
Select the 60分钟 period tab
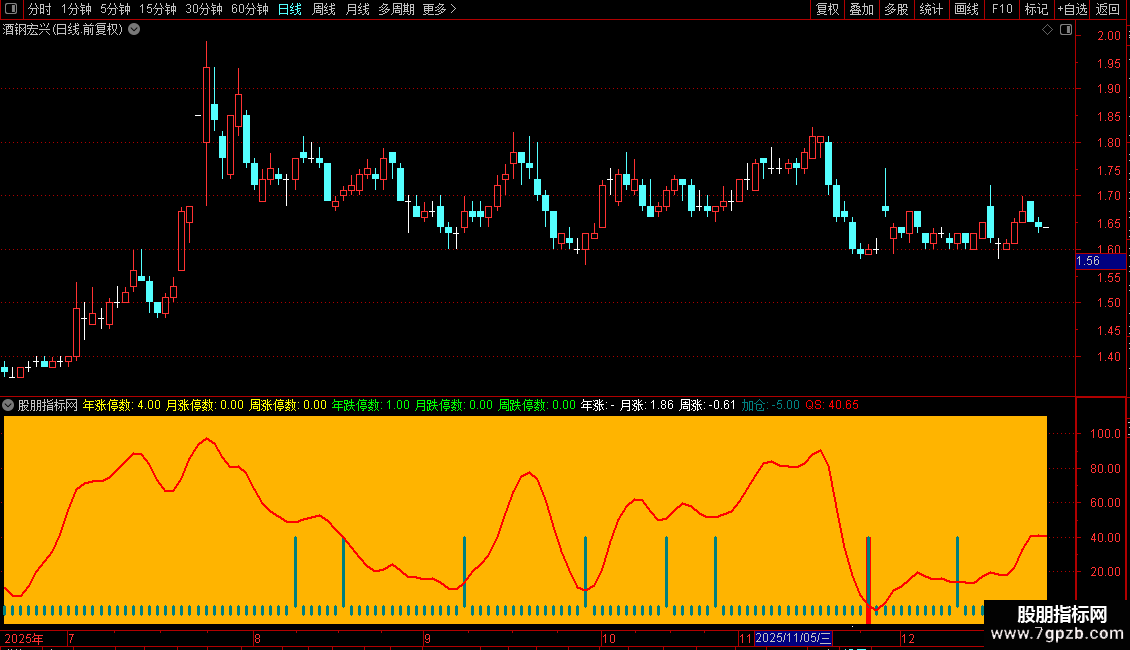(249, 9)
